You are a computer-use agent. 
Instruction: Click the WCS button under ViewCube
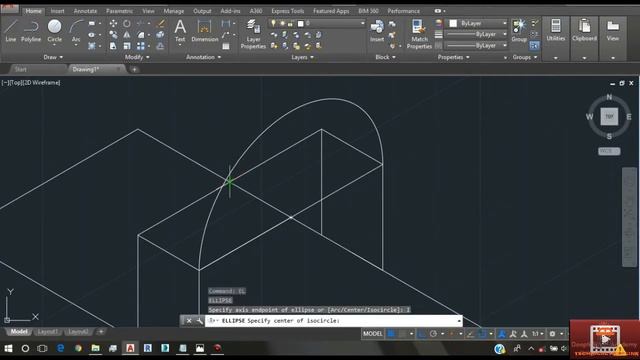point(609,151)
